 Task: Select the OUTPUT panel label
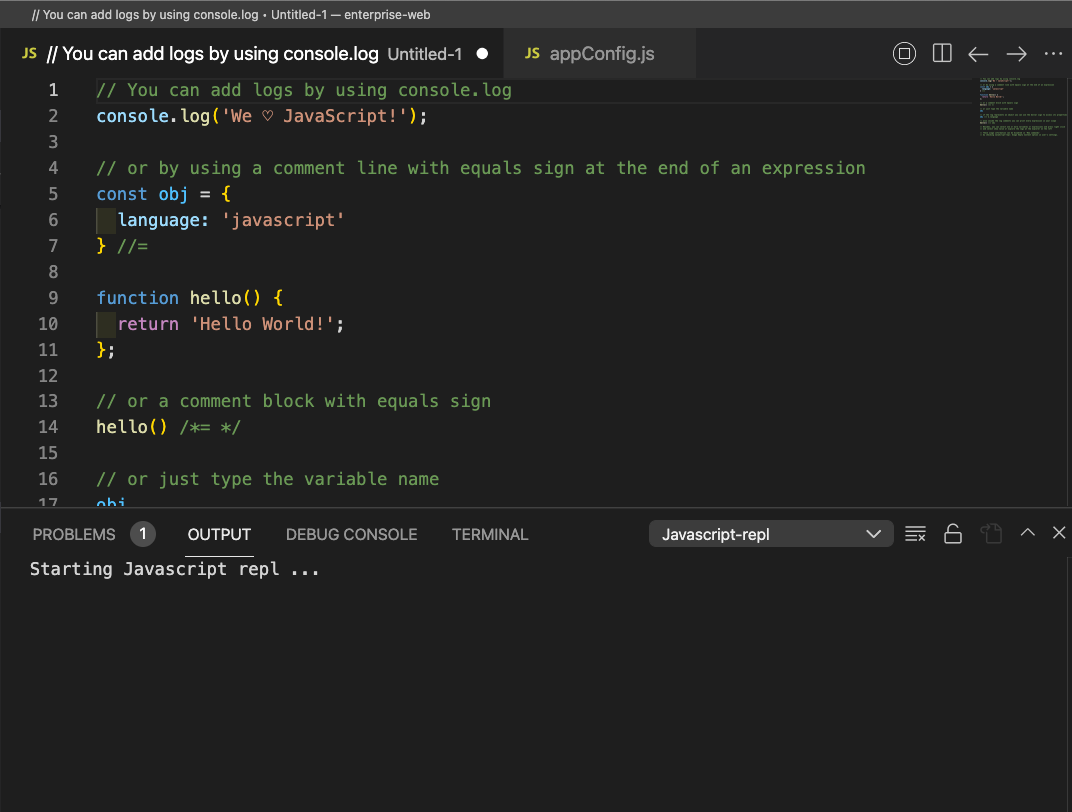219,534
